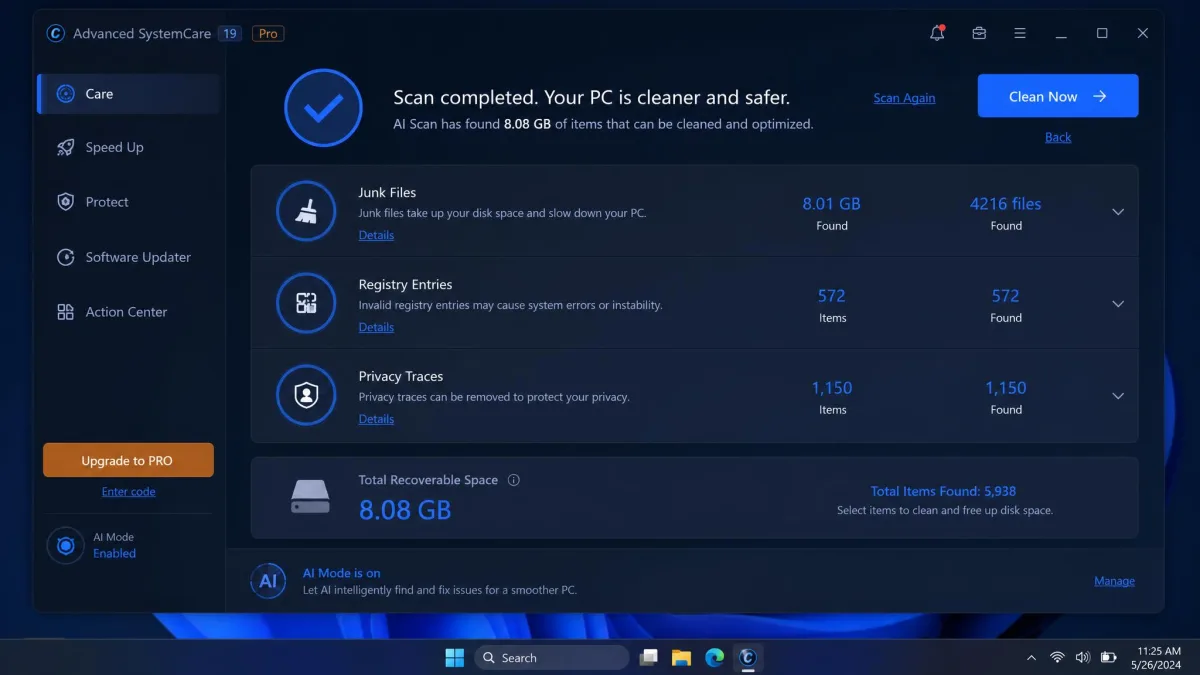
Task: Click the Upgrade to PRO button
Action: (x=128, y=460)
